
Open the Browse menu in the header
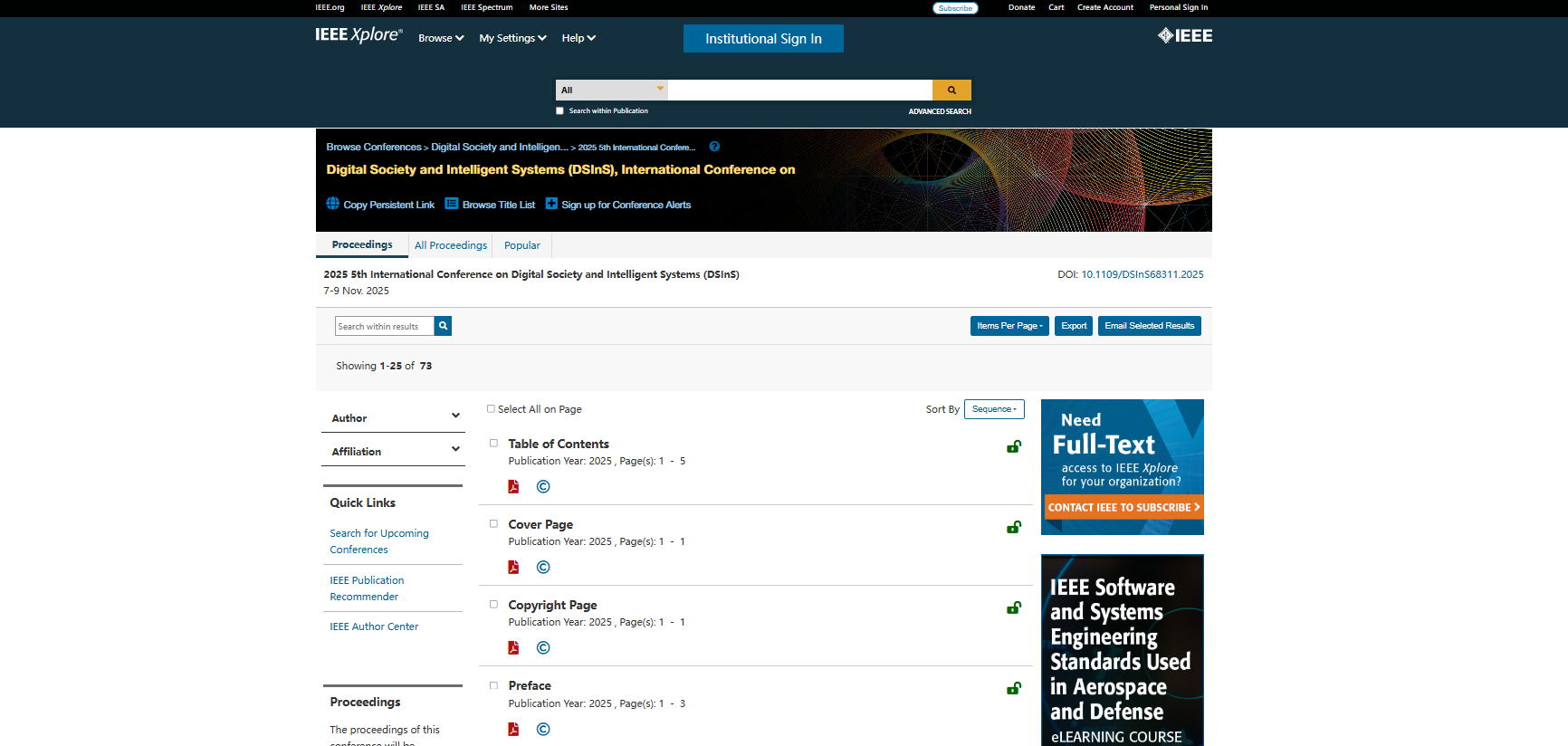click(440, 38)
